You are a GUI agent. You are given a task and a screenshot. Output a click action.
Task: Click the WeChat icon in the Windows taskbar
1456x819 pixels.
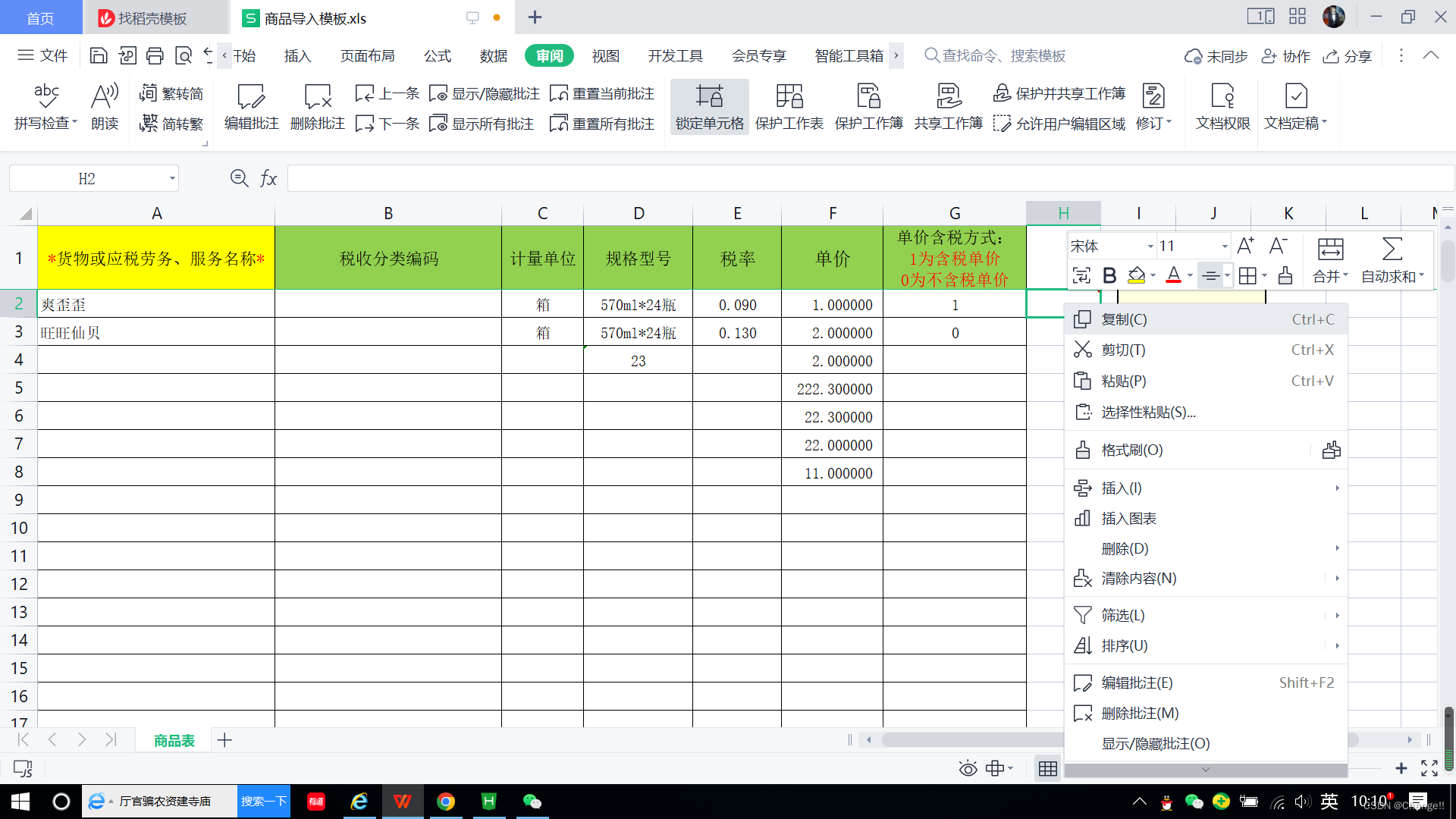pos(532,802)
